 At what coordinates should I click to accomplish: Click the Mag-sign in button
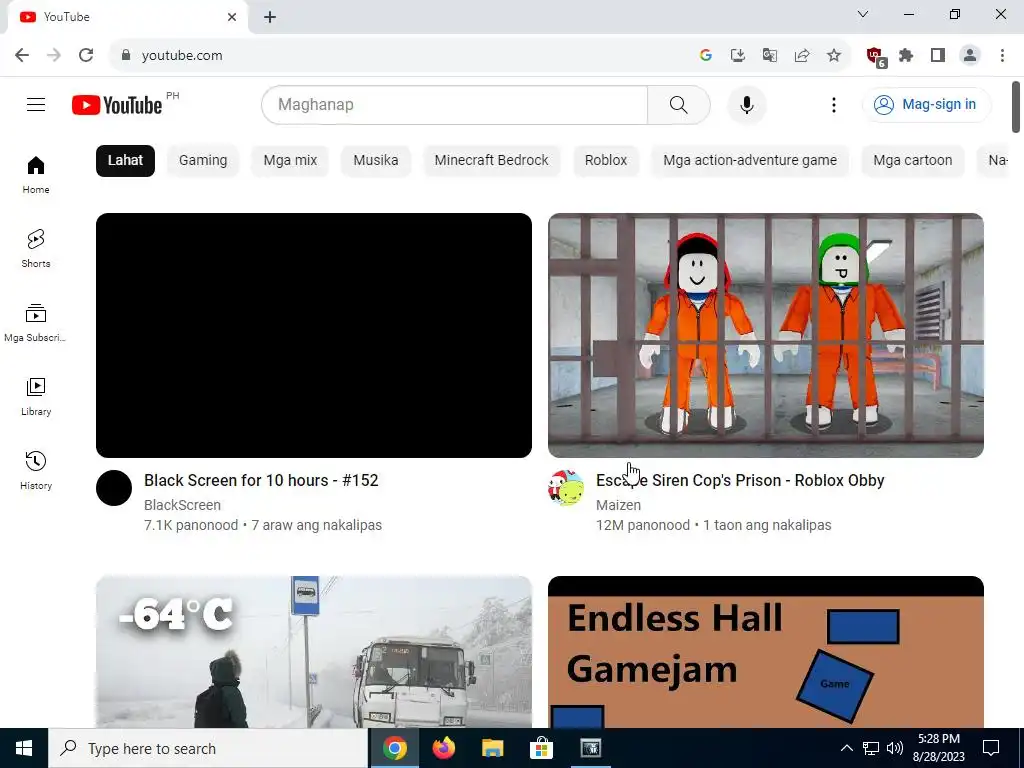(927, 104)
